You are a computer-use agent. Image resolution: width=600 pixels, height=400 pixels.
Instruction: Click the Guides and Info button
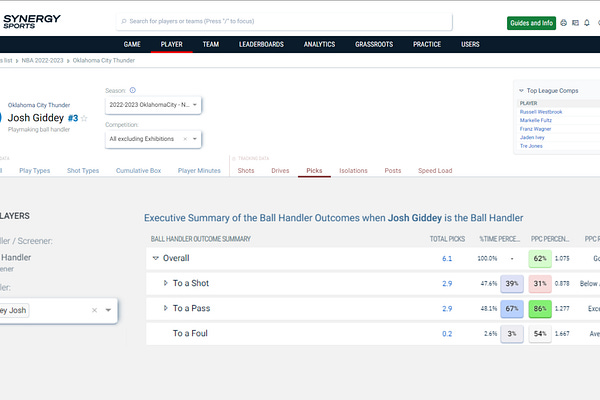pyautogui.click(x=532, y=23)
